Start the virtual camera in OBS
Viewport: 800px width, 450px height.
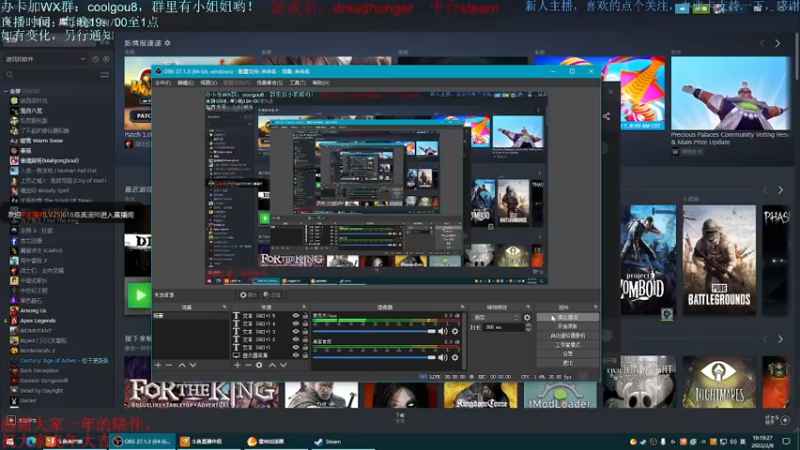click(x=567, y=336)
